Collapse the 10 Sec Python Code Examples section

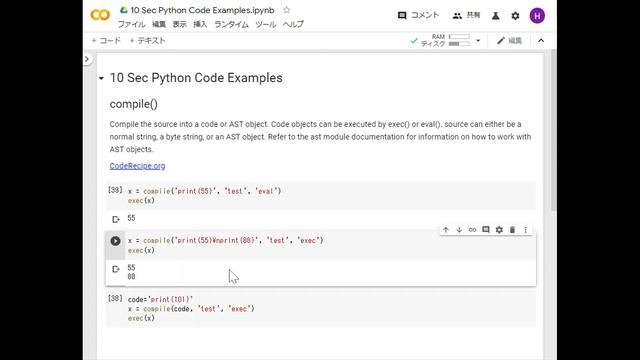pyautogui.click(x=101, y=78)
